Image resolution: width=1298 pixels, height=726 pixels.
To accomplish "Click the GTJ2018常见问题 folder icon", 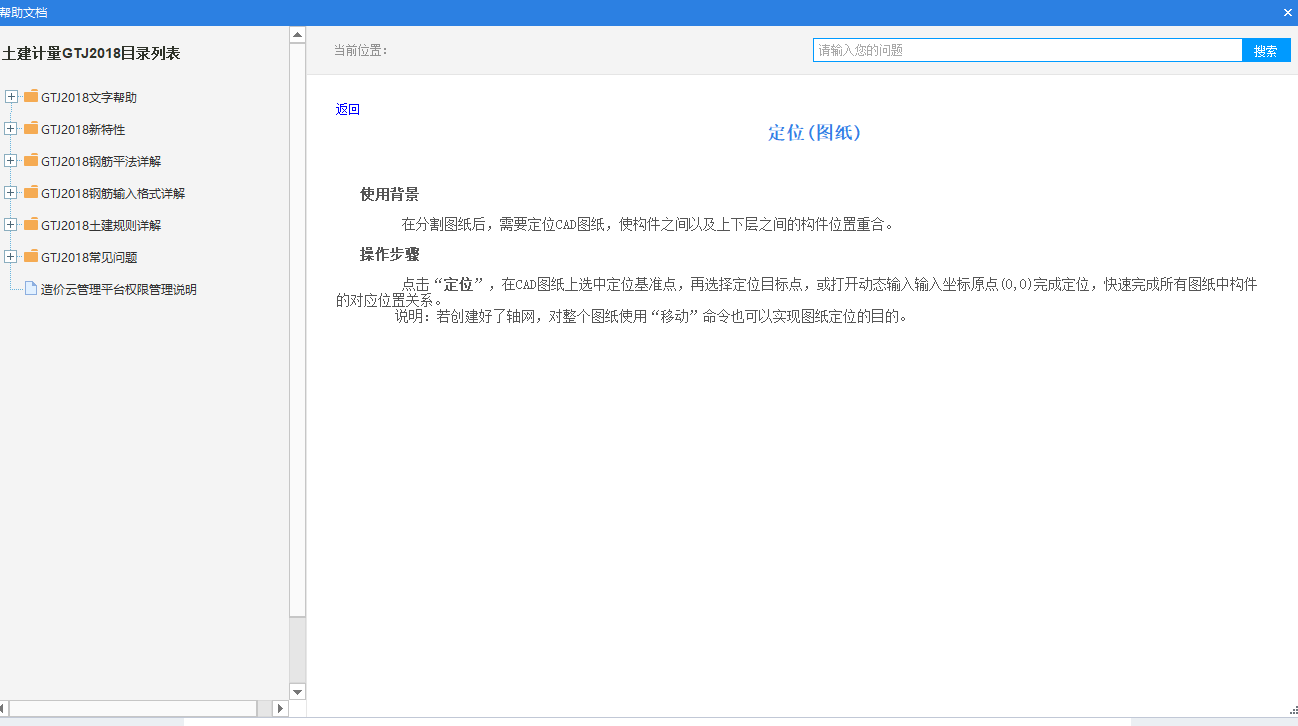I will point(31,257).
